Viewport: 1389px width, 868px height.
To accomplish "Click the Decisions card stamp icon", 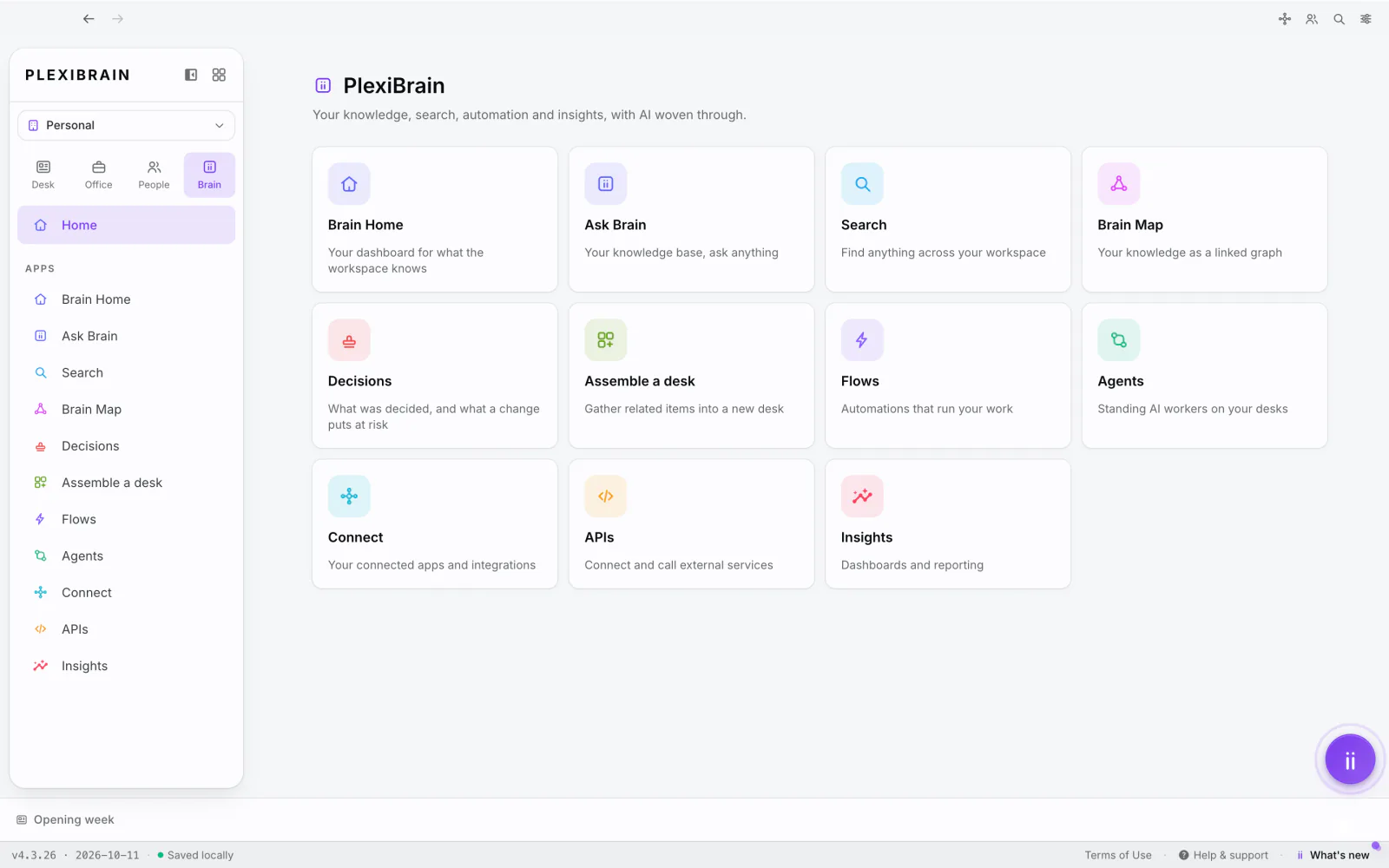I will pyautogui.click(x=349, y=340).
